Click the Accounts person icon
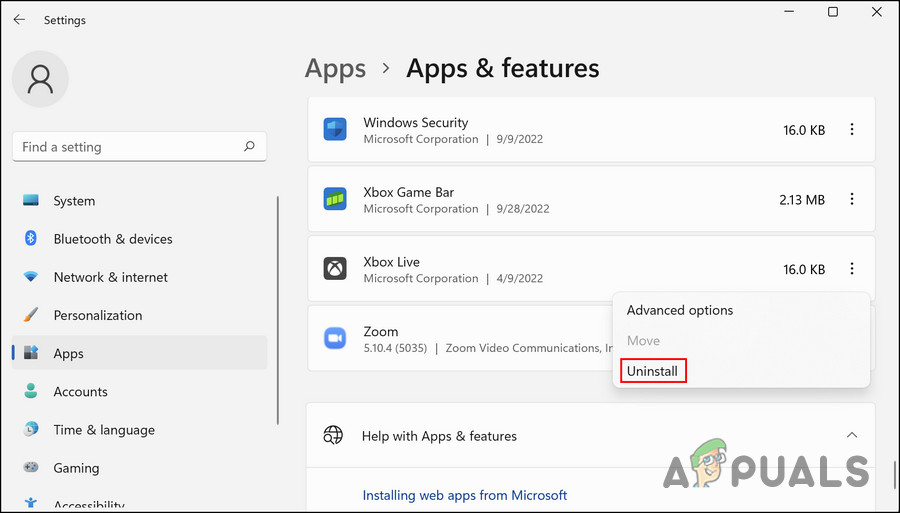900x513 pixels. pyautogui.click(x=31, y=391)
